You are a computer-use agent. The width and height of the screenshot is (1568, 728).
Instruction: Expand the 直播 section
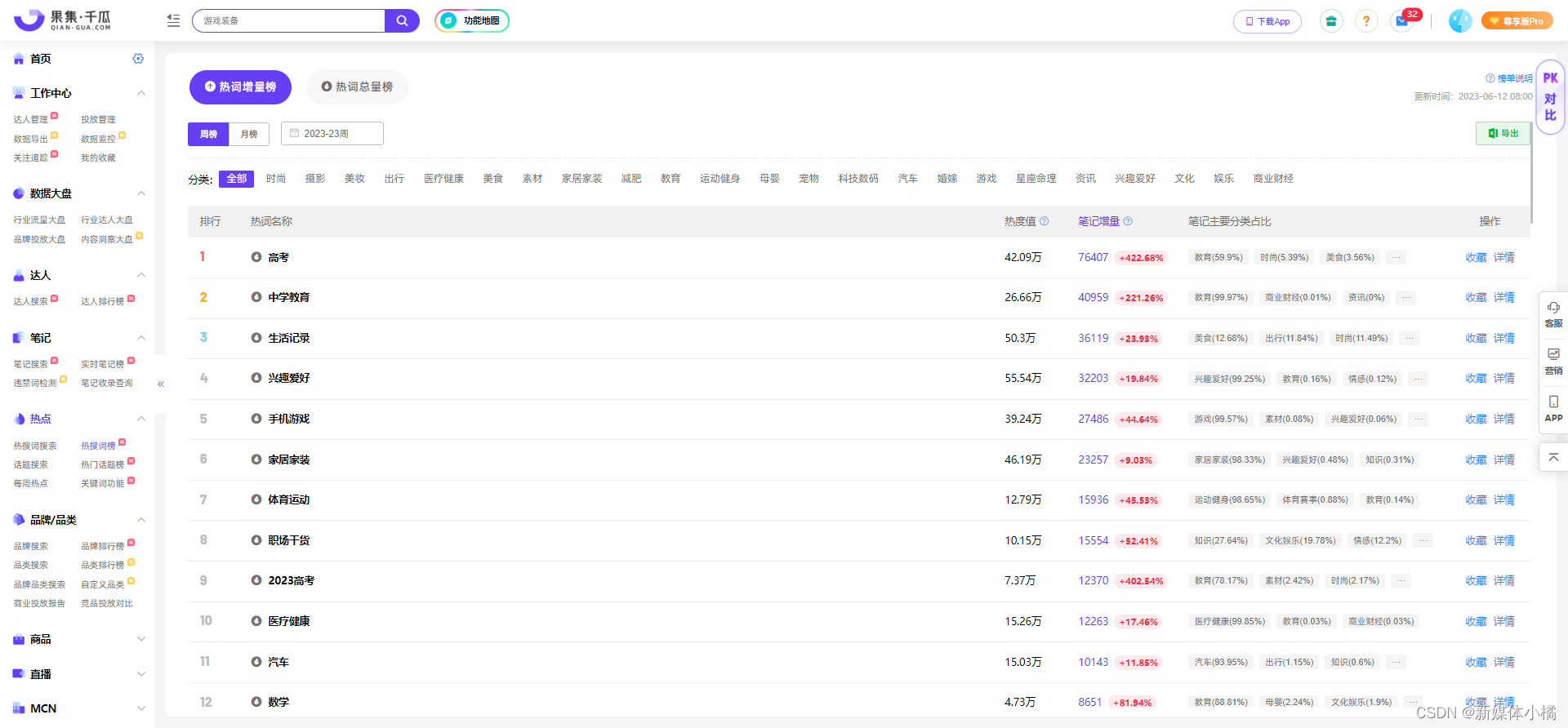[x=141, y=674]
